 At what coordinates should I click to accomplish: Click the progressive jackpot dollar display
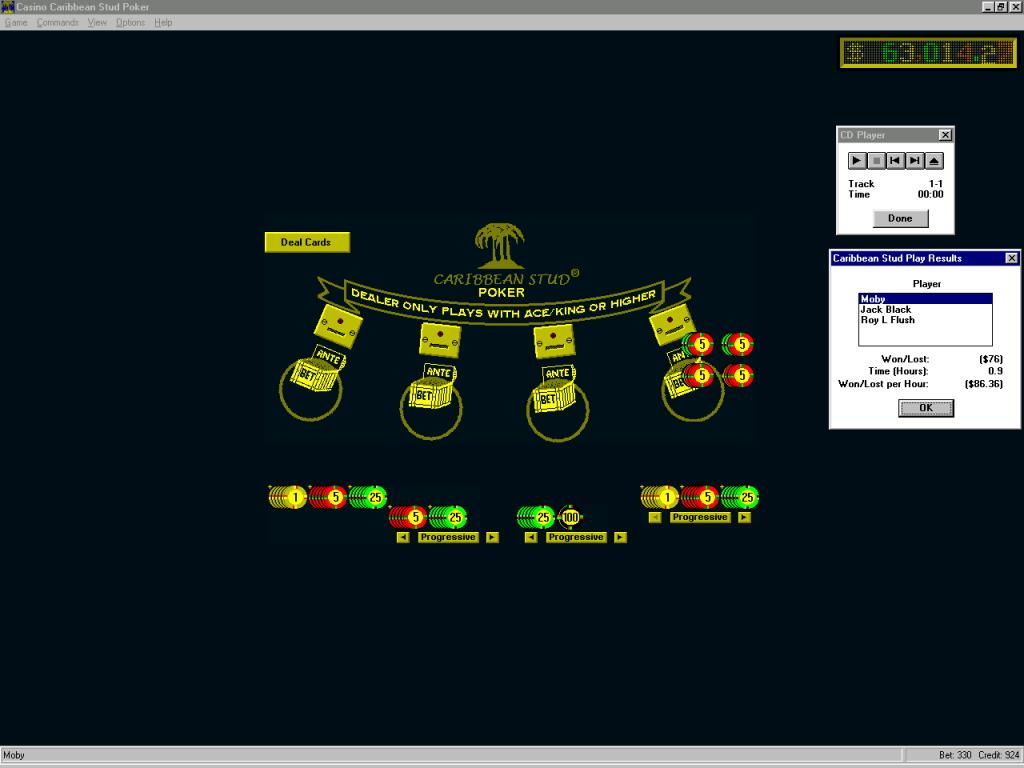pos(928,53)
